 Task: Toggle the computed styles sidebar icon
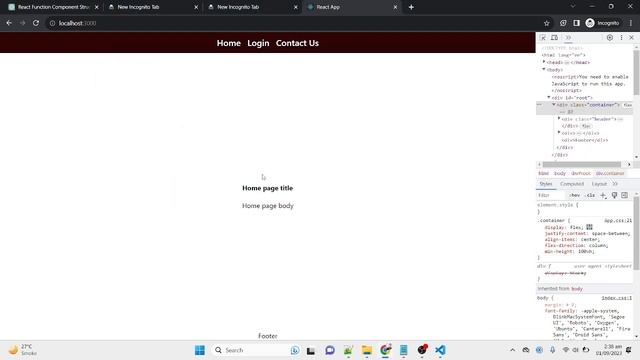point(624,196)
